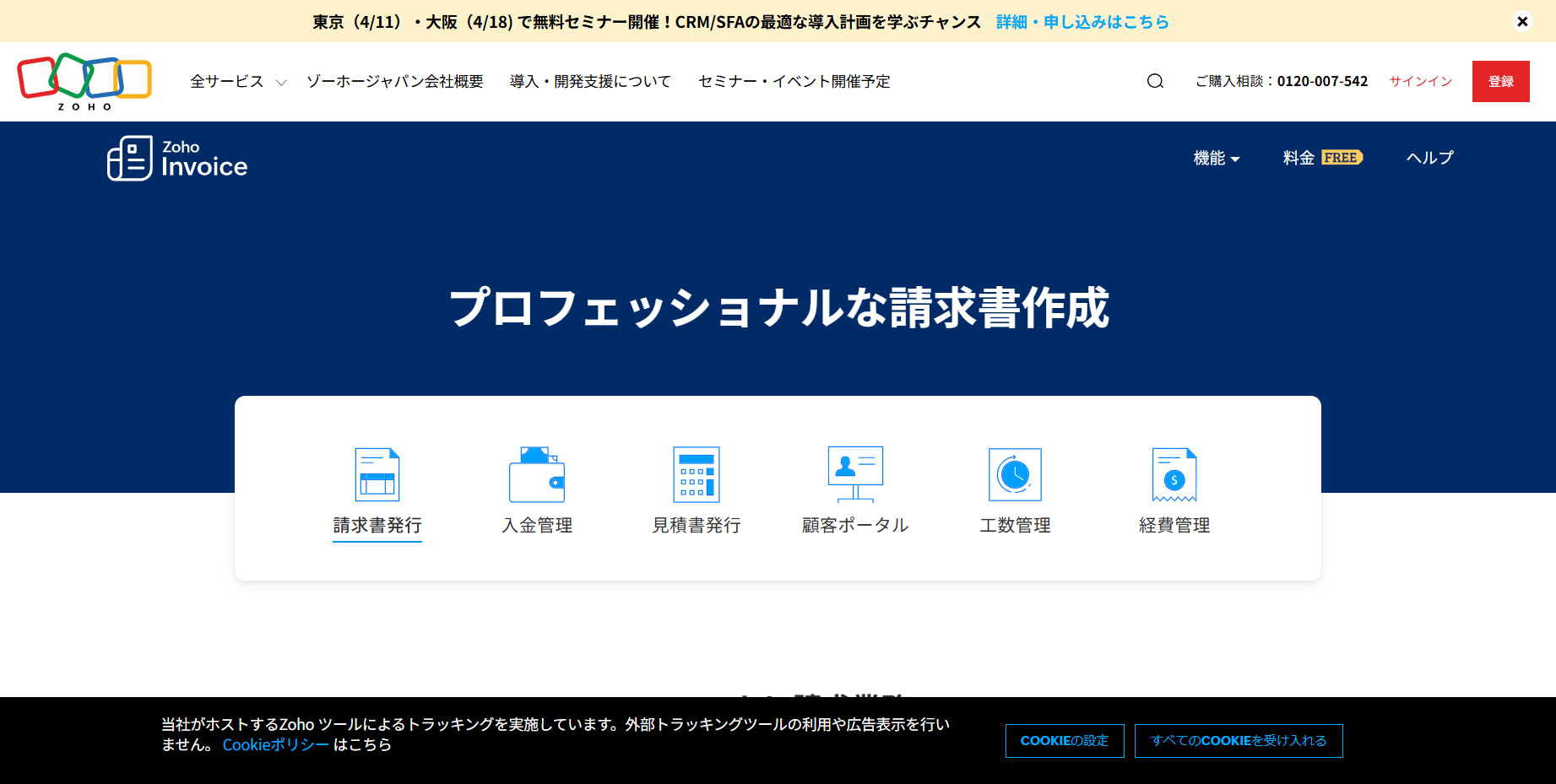Click the red 登録 register button
1556x784 pixels.
(x=1501, y=81)
